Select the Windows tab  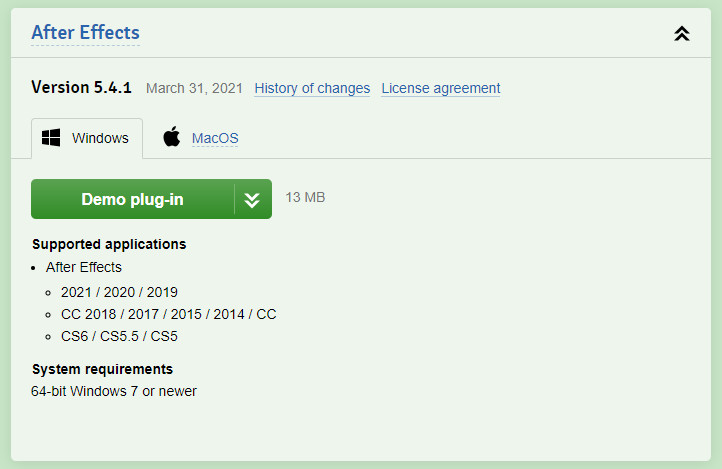87,138
